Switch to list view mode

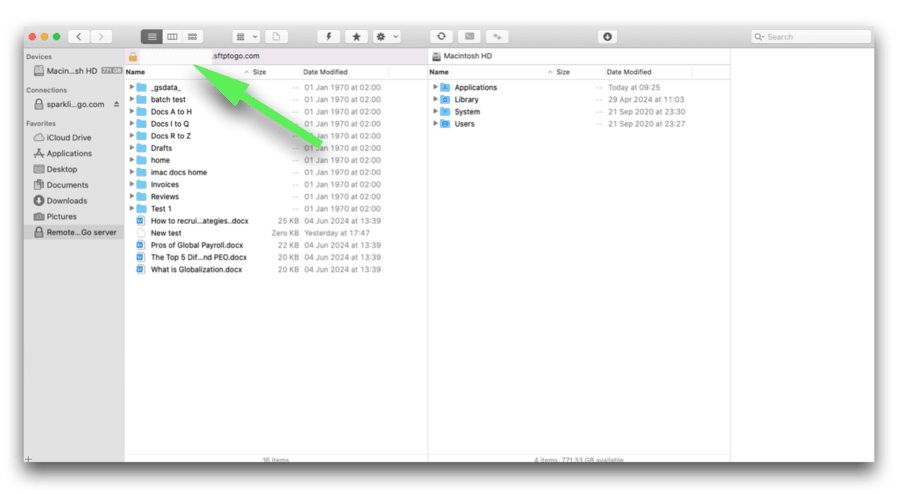pyautogui.click(x=152, y=37)
